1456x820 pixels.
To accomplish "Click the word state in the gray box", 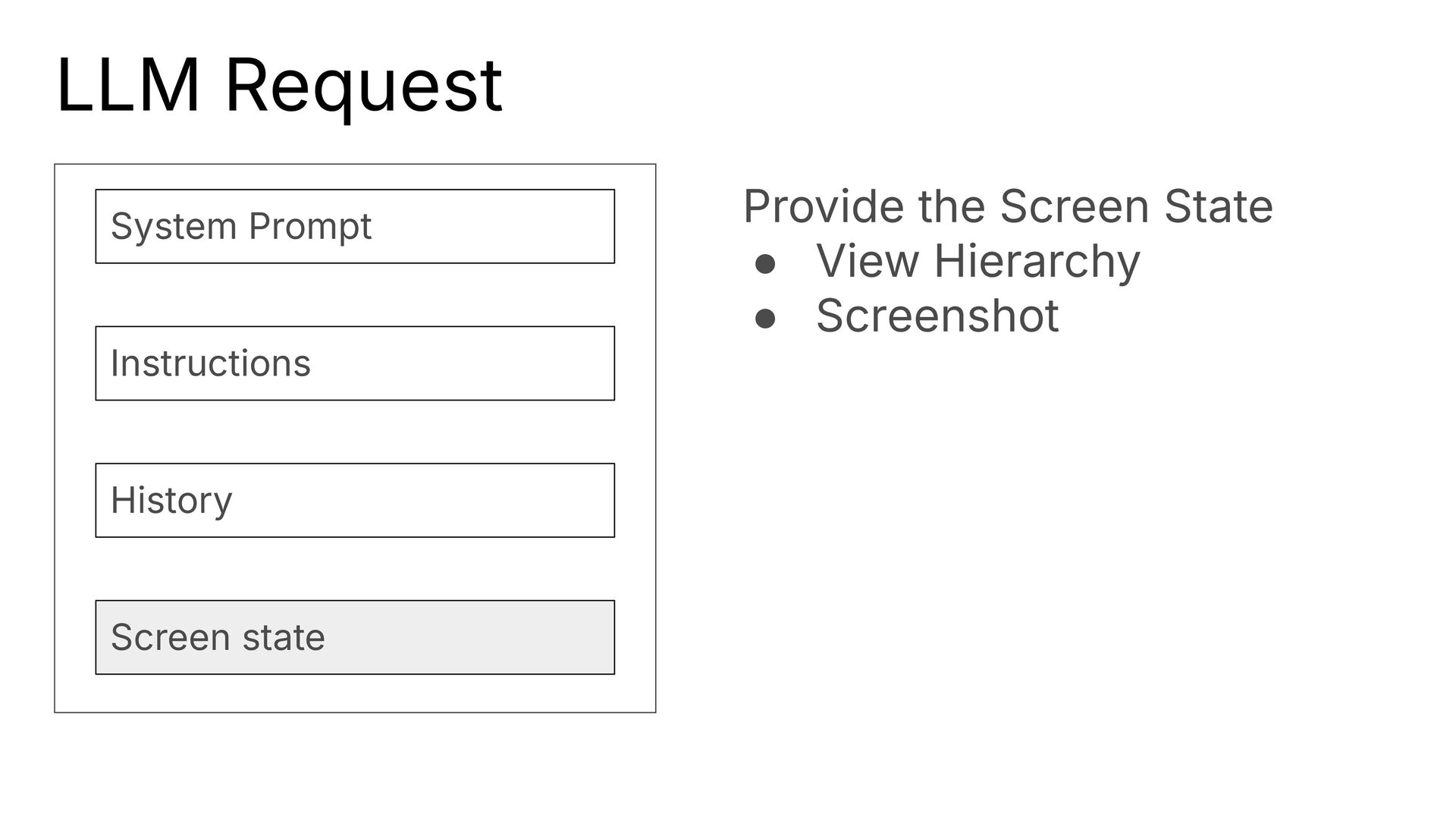I will 284,637.
